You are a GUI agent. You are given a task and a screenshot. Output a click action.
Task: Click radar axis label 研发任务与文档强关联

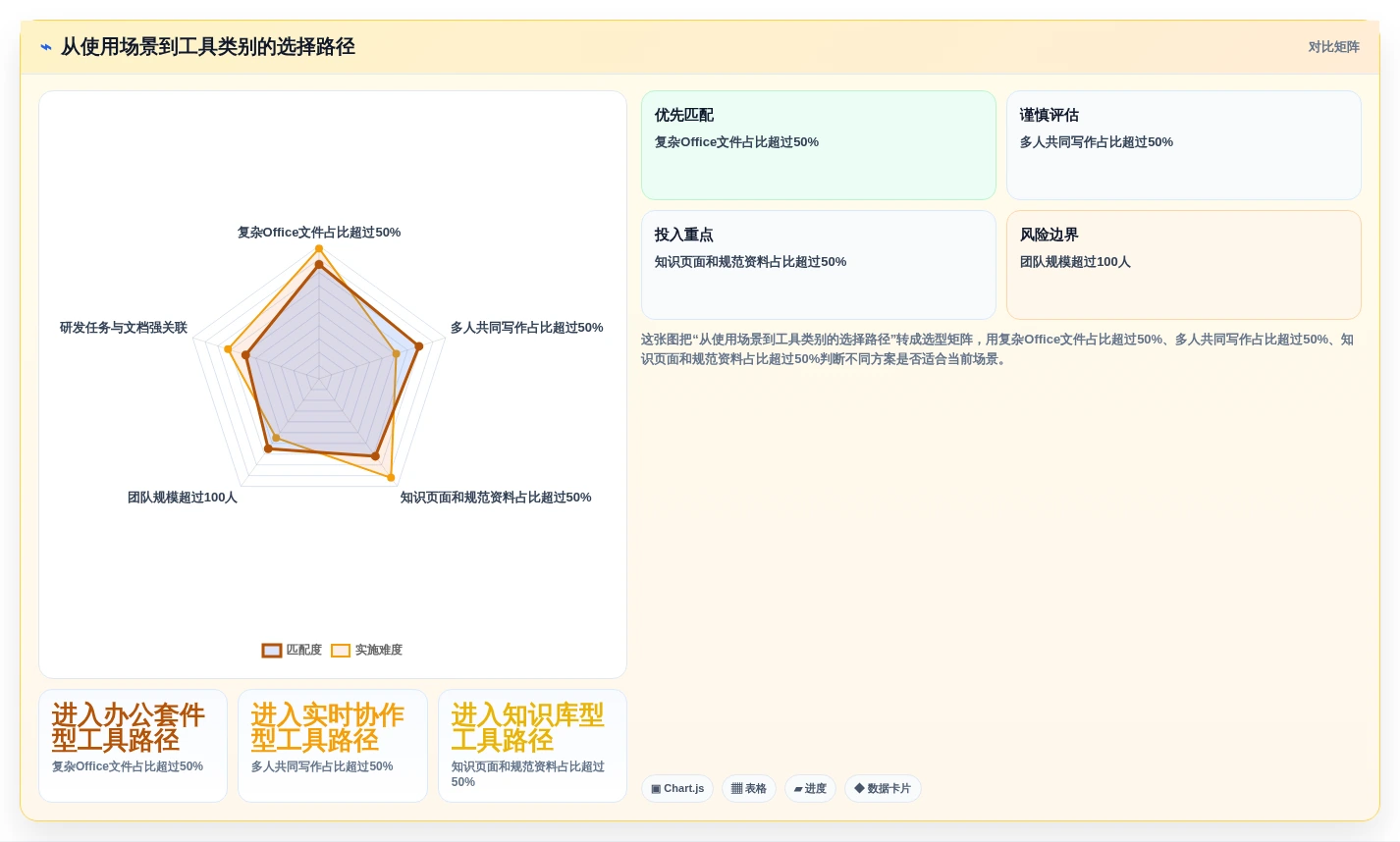[124, 328]
